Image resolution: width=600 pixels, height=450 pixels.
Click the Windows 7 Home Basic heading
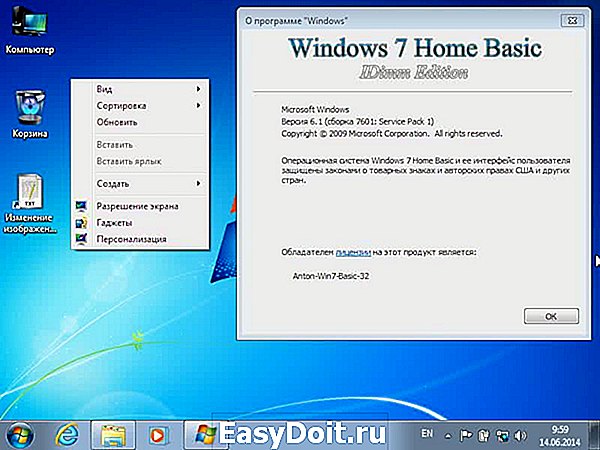pos(415,49)
